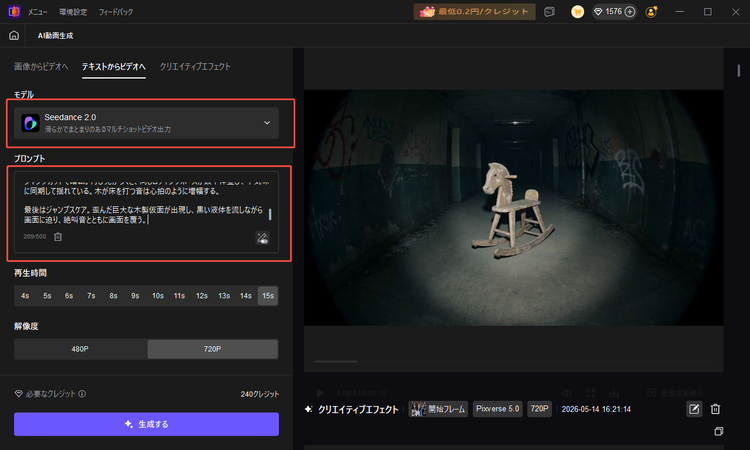Open the 環境設定 menu
Screen dimensions: 750x450
(73, 12)
